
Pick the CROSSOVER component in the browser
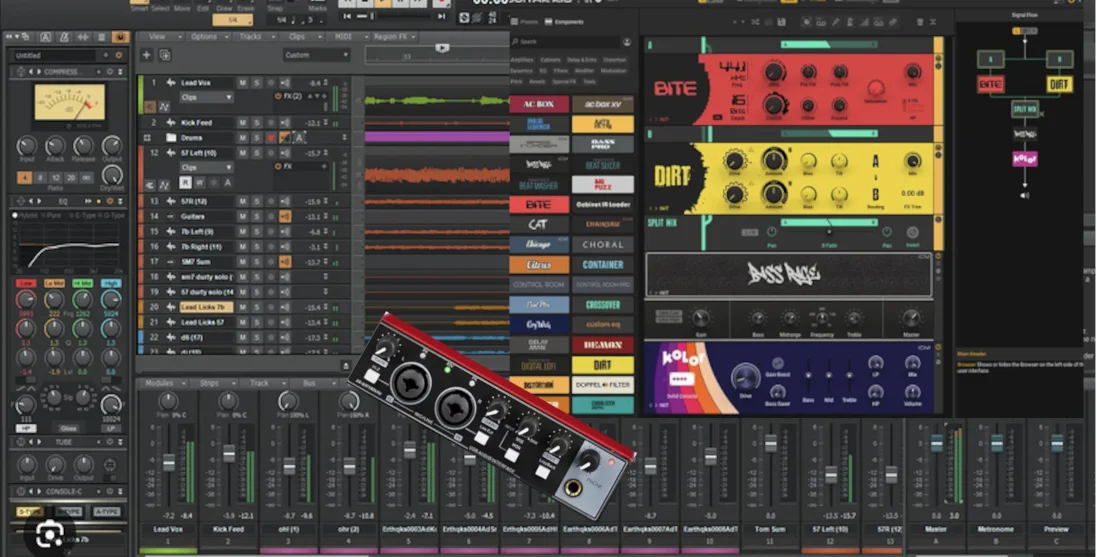[x=602, y=305]
